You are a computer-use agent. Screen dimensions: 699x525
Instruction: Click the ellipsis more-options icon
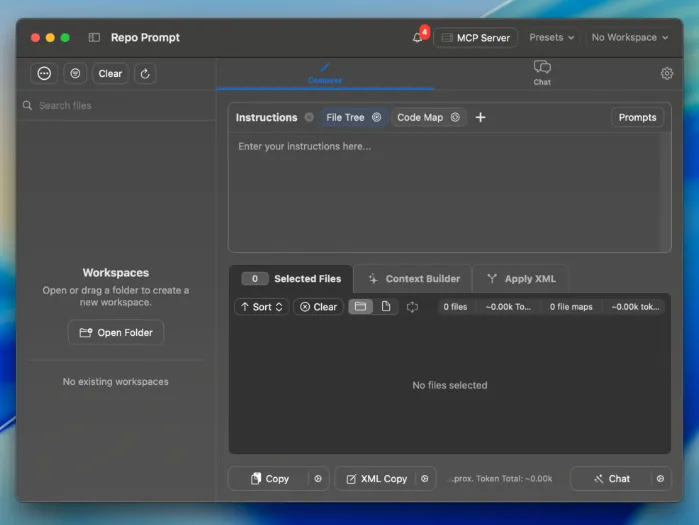44,74
